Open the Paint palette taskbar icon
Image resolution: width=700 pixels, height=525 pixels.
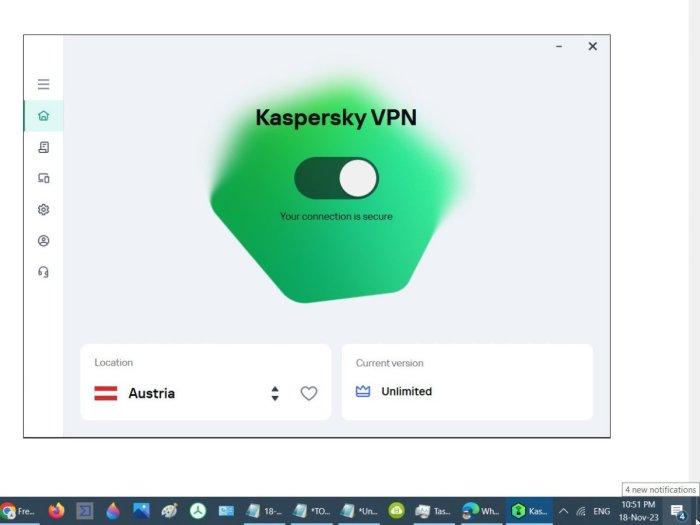[x=169, y=511]
